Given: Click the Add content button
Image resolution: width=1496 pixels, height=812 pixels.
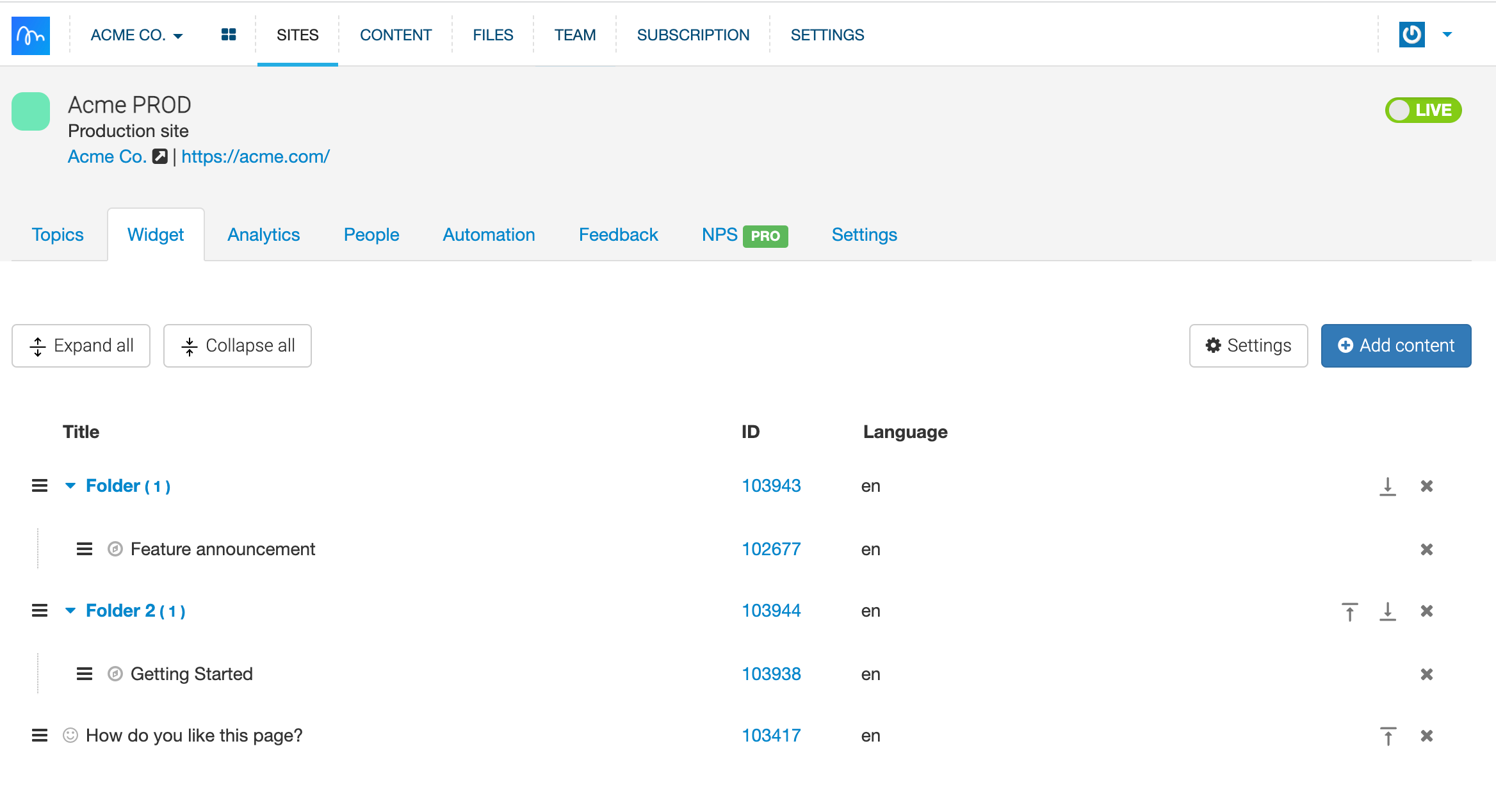Looking at the screenshot, I should pyautogui.click(x=1395, y=346).
